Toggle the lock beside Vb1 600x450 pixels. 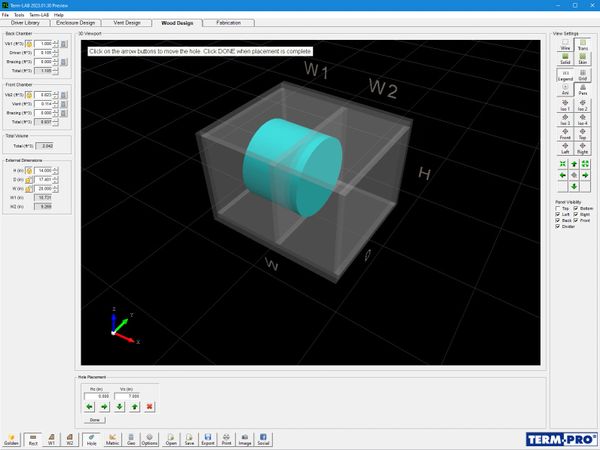click(29, 44)
